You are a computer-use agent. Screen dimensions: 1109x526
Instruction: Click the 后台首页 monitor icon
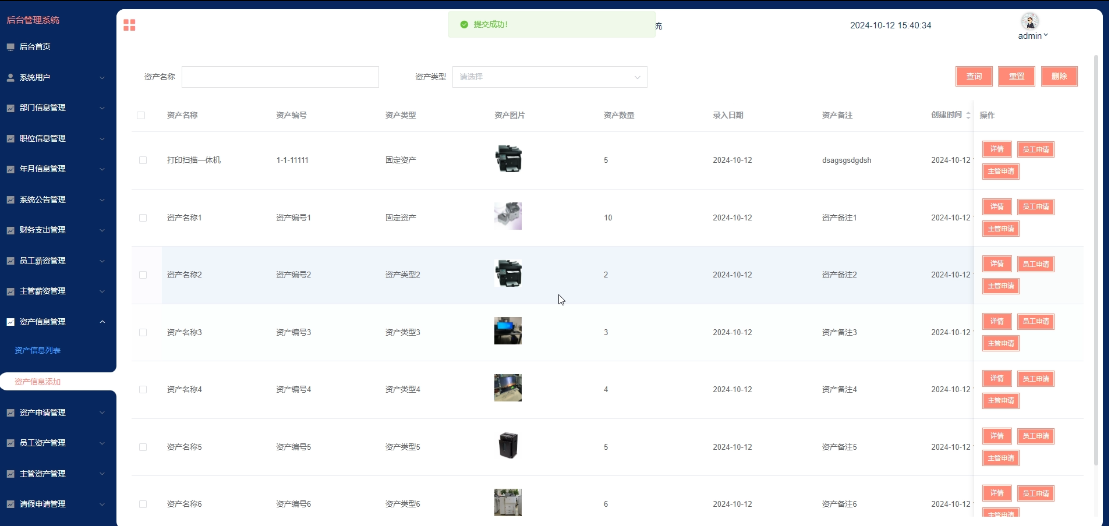pyautogui.click(x=11, y=47)
